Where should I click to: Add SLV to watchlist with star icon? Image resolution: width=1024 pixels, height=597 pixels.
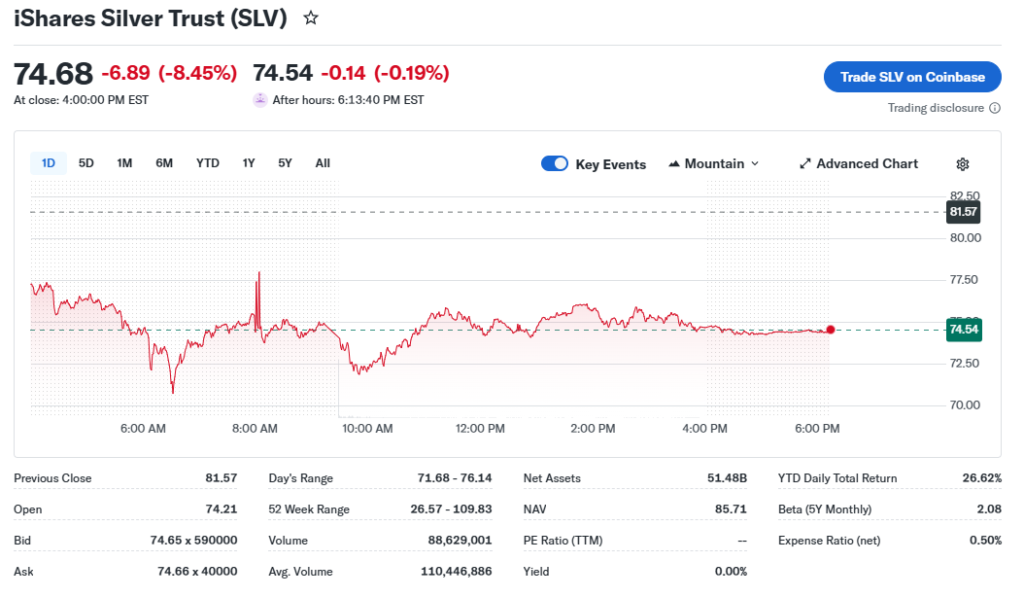311,18
